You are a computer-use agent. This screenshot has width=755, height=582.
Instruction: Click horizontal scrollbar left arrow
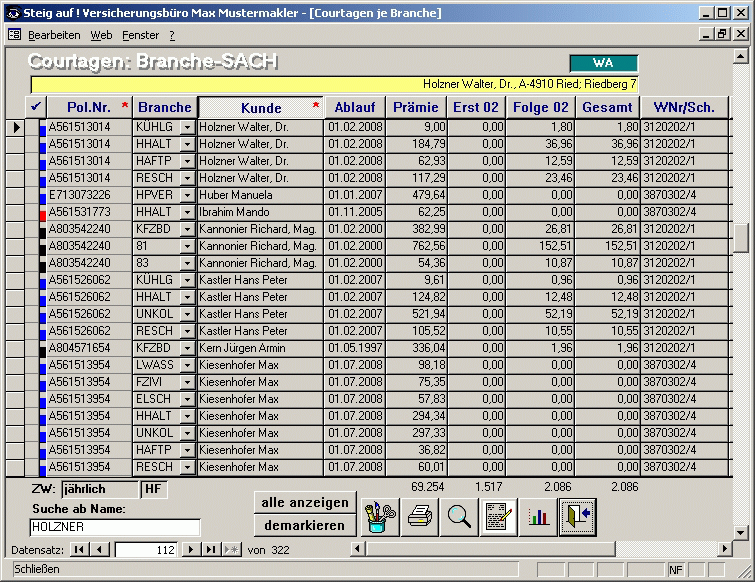pyautogui.click(x=357, y=549)
